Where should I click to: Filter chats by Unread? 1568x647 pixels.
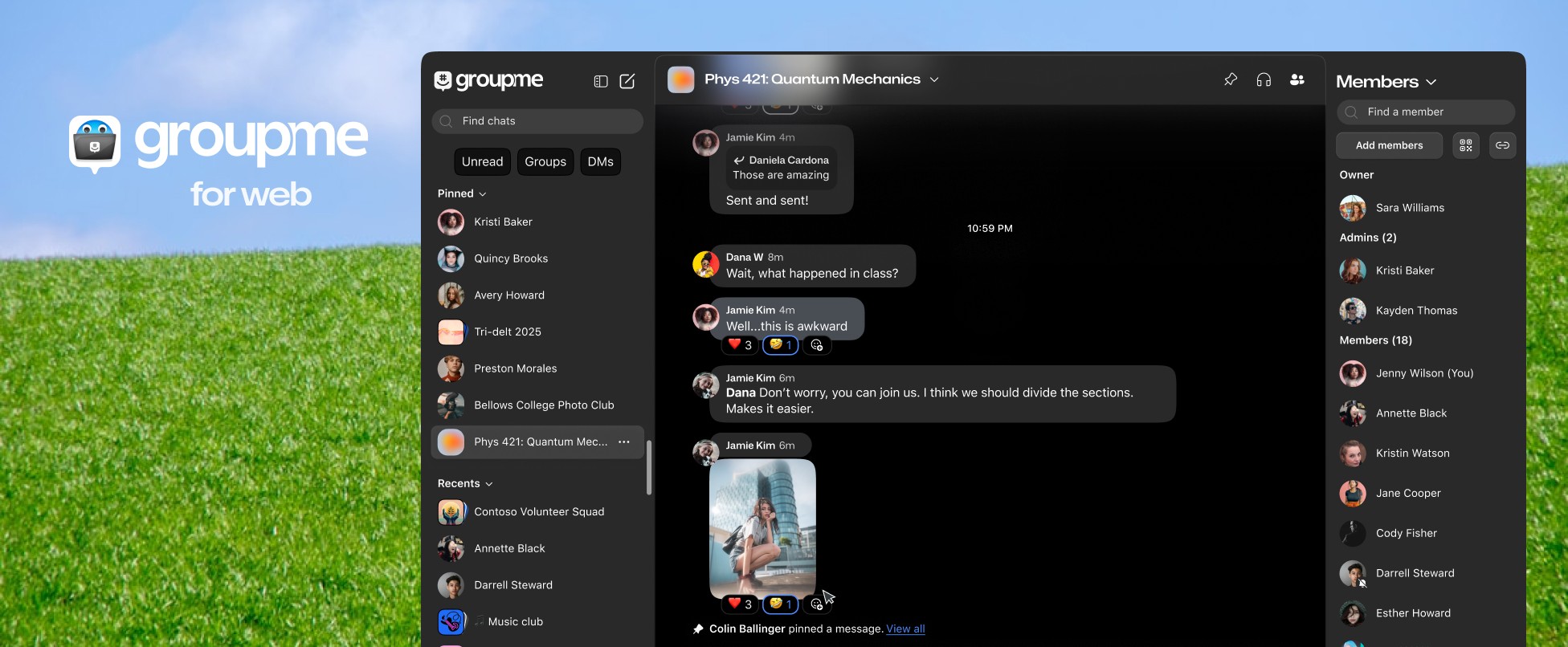click(x=482, y=162)
